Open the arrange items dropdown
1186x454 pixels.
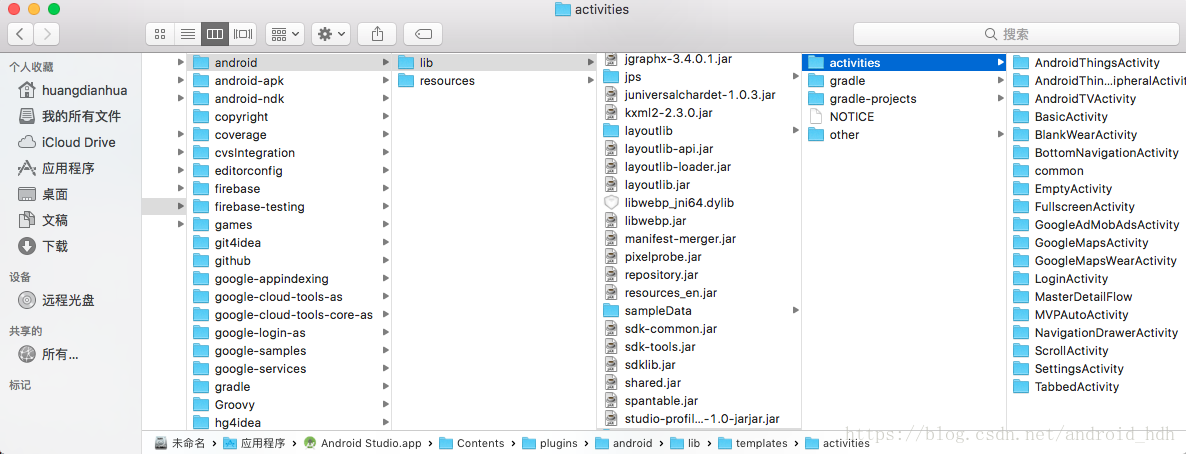(284, 34)
